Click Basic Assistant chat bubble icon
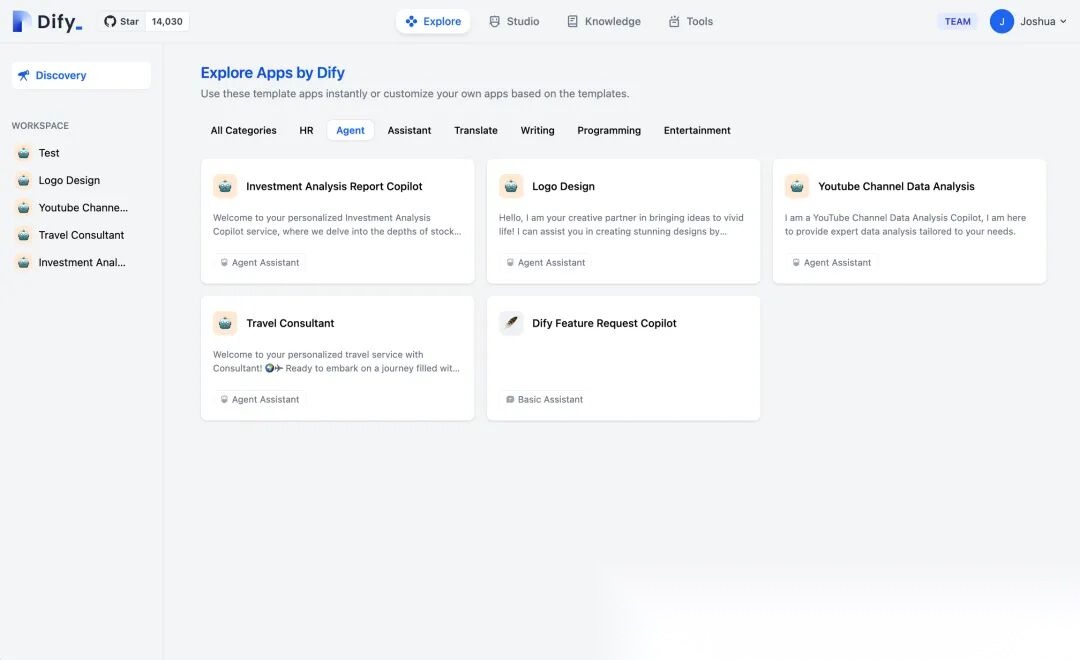The image size is (1080, 660). tap(510, 400)
